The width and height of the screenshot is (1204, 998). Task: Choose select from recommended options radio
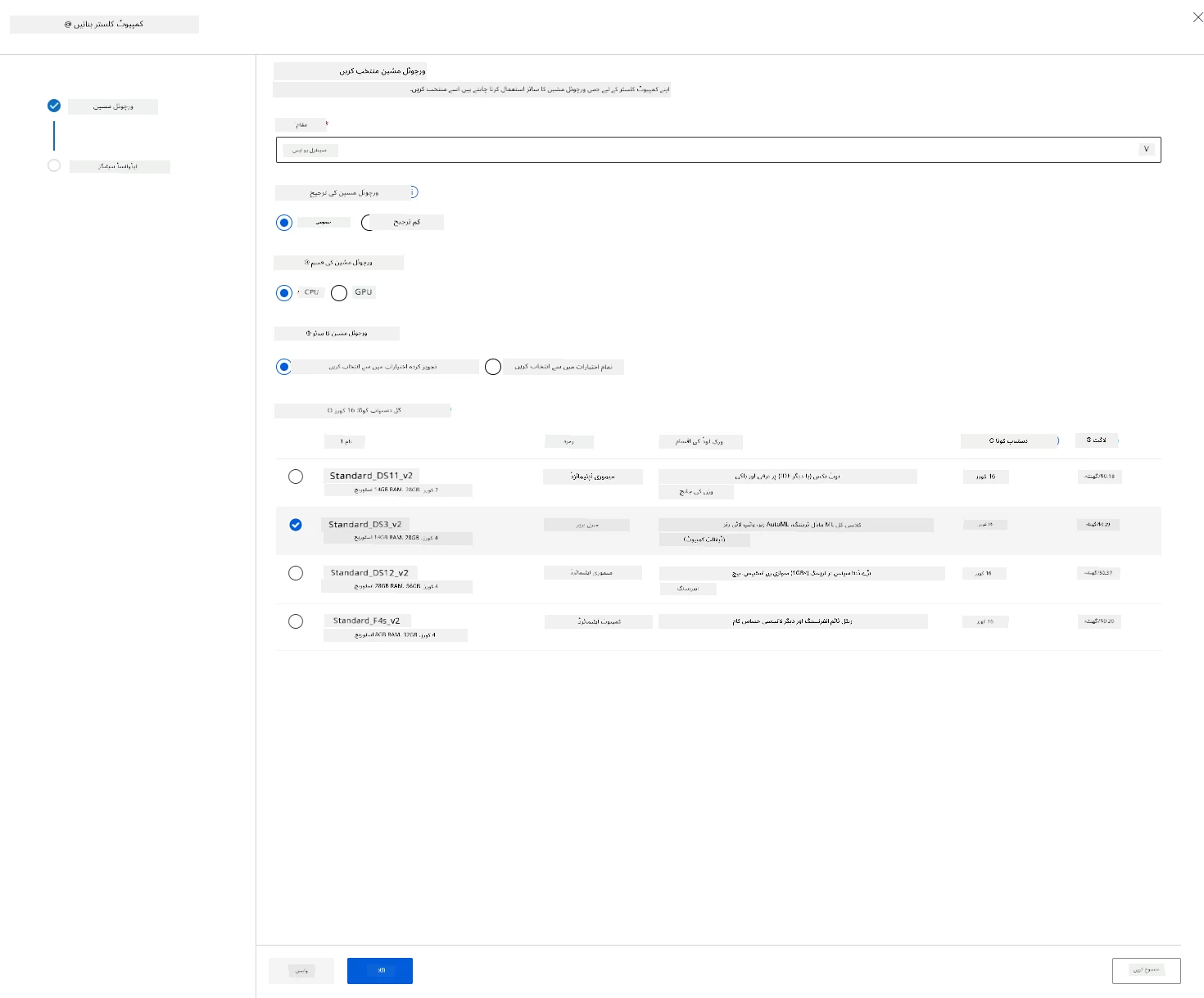point(284,367)
